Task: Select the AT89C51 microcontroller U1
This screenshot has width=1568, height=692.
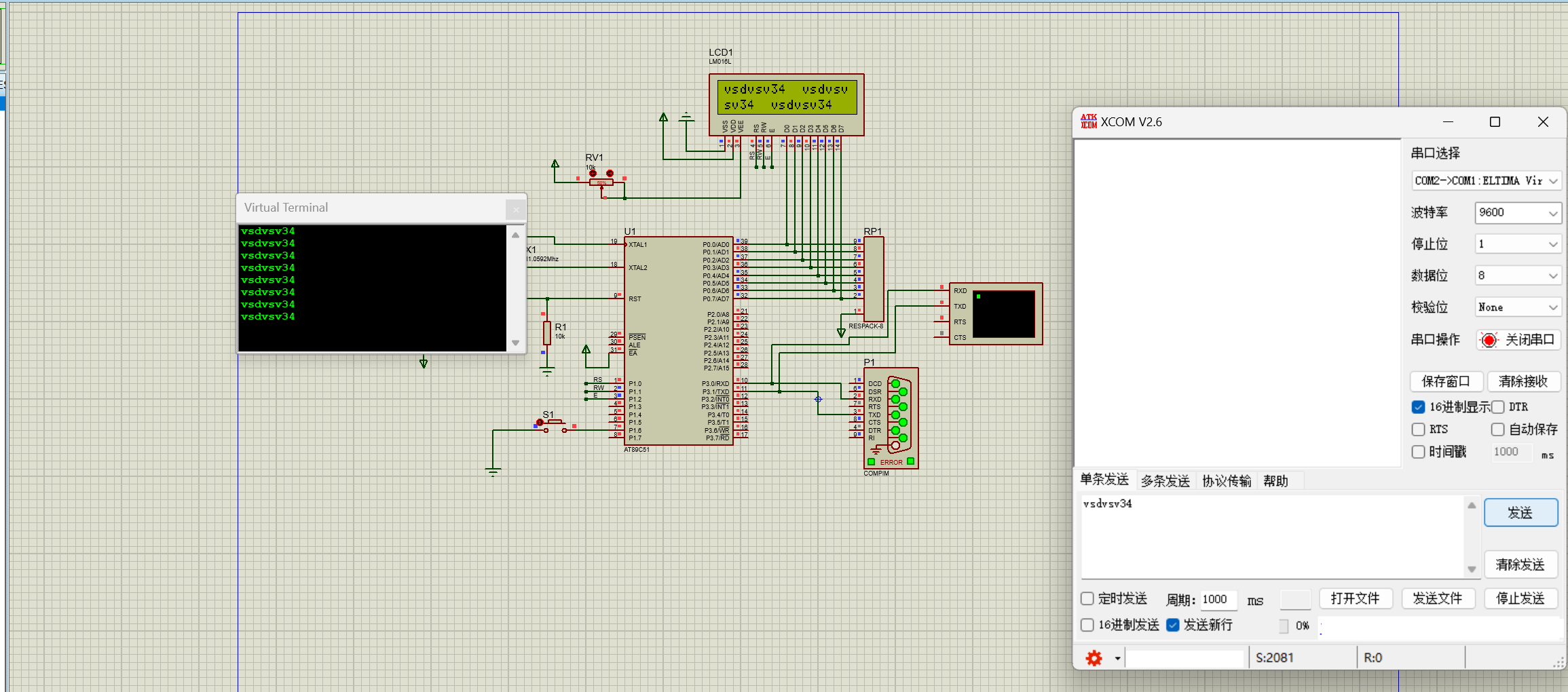Action: tap(679, 341)
